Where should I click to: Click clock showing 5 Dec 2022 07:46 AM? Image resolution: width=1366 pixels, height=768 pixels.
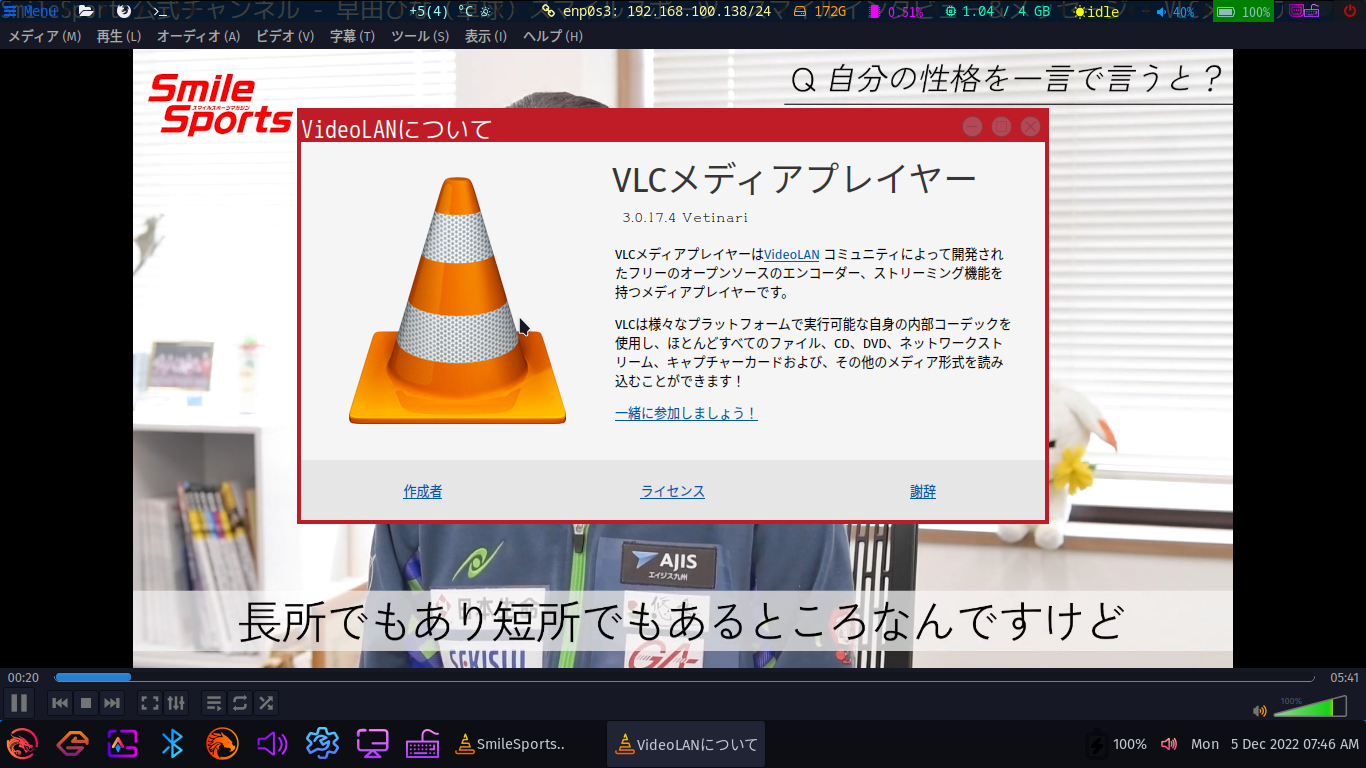click(x=1295, y=744)
